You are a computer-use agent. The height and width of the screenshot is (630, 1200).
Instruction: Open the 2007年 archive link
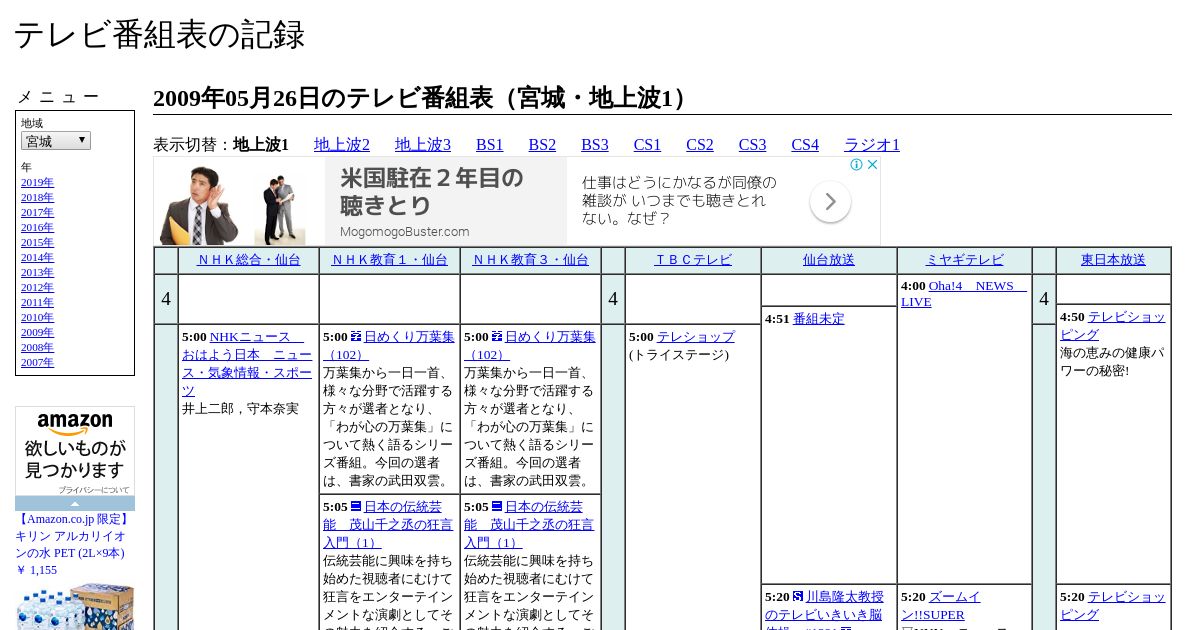point(37,362)
